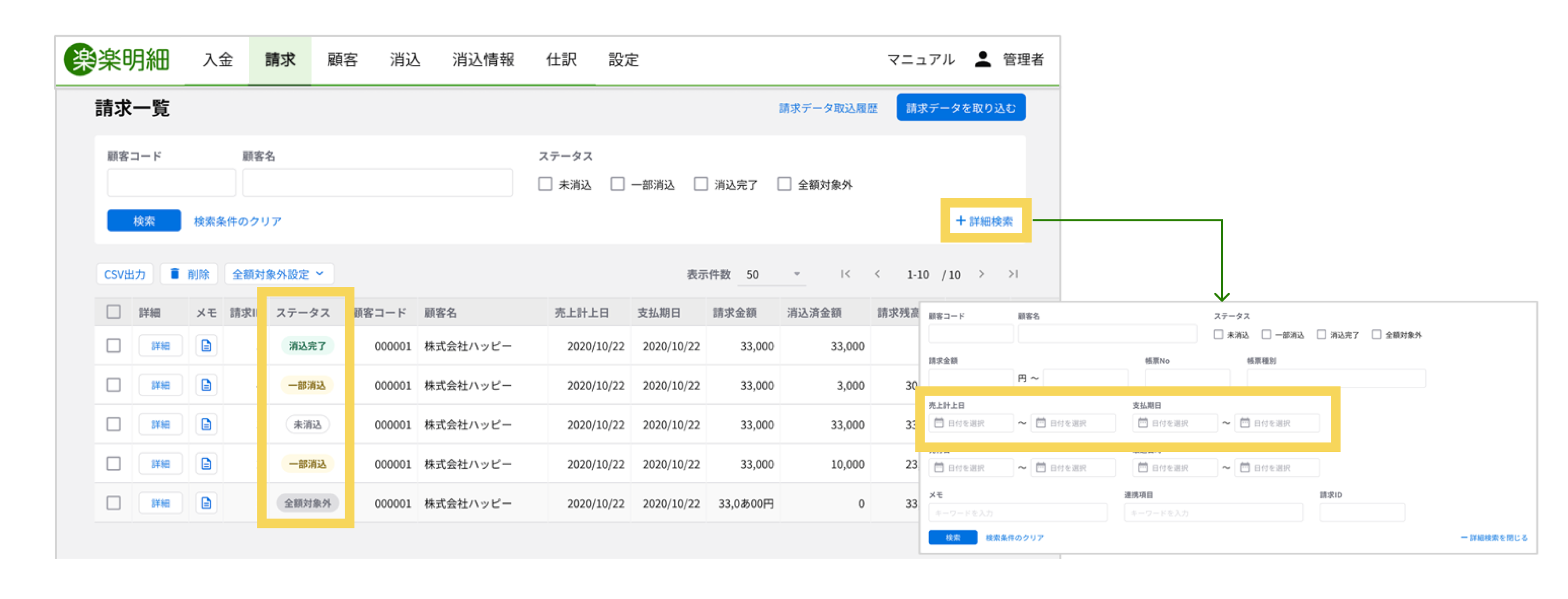The width and height of the screenshot is (1568, 599).
Task: Switch to the 入金 tab
Action: [217, 59]
